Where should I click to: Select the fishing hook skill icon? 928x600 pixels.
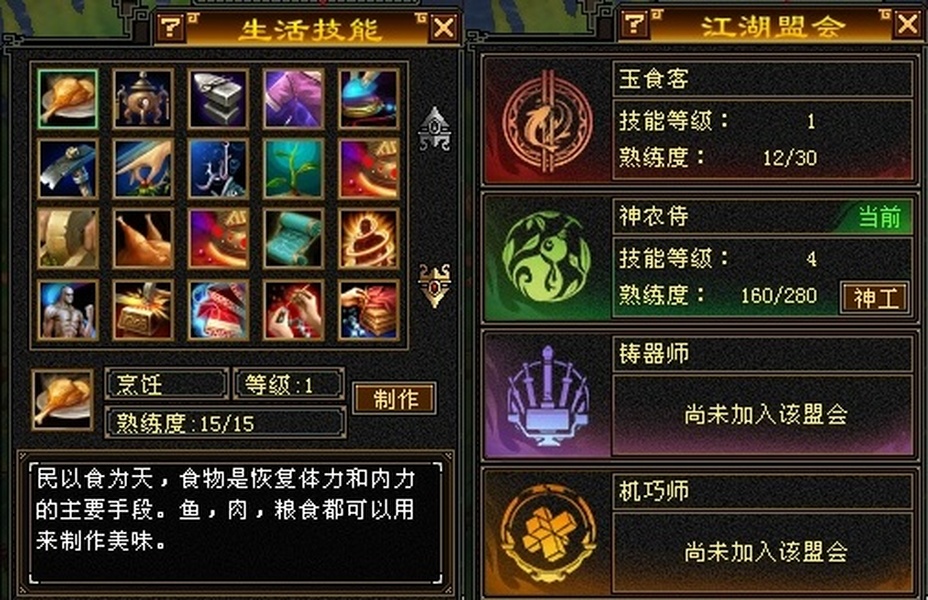tap(218, 169)
